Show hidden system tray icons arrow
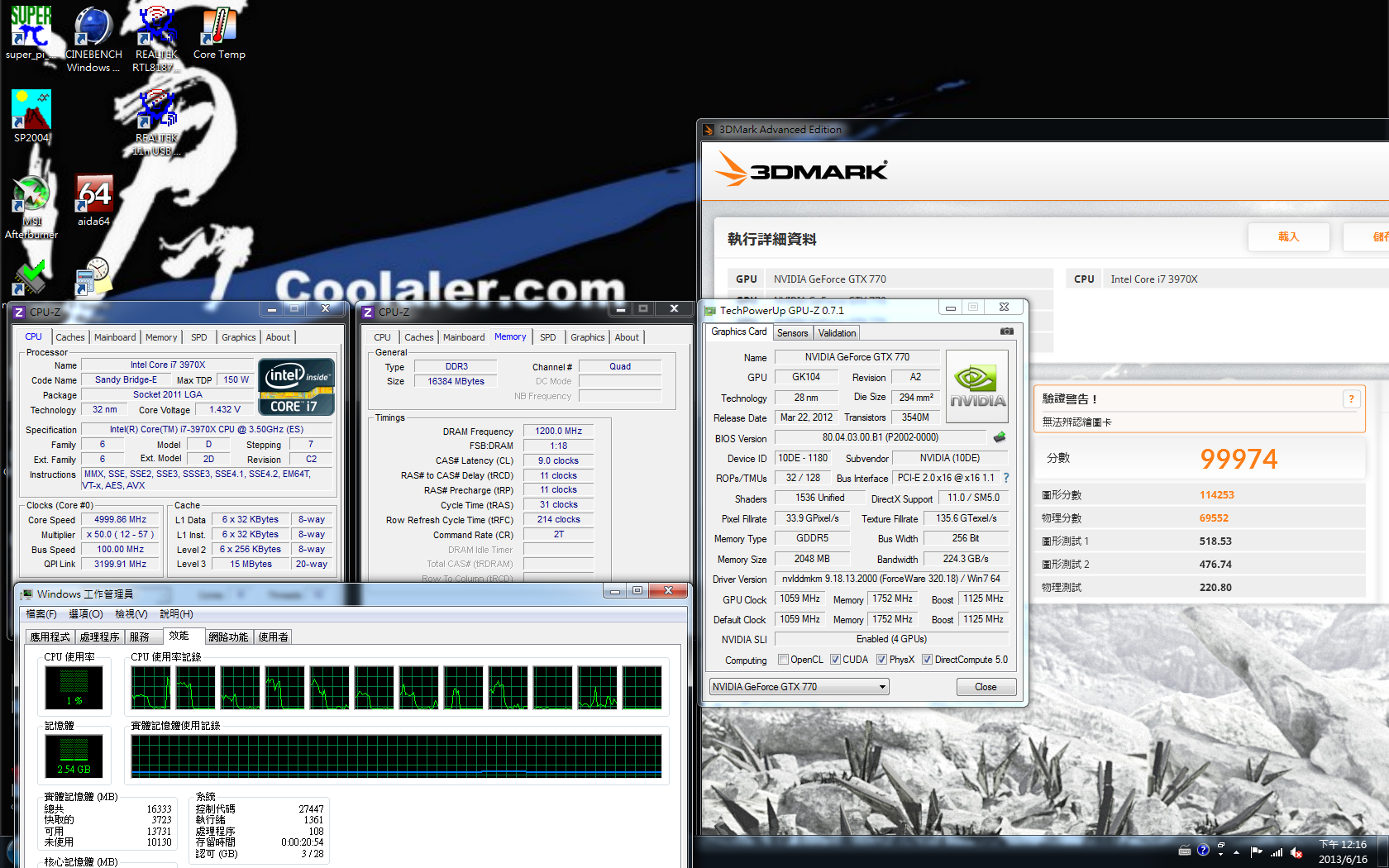This screenshot has height=868, width=1389. click(1236, 851)
